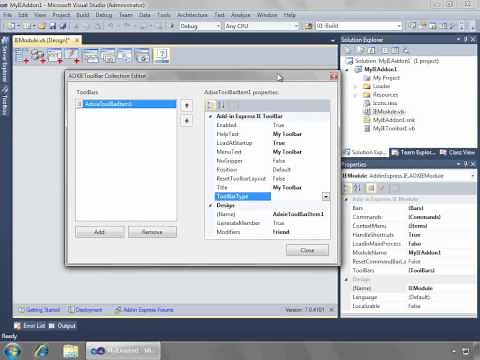Click the Properties page icon in Properties panel toolbar
Screen dimensions: 480x360
point(371,188)
